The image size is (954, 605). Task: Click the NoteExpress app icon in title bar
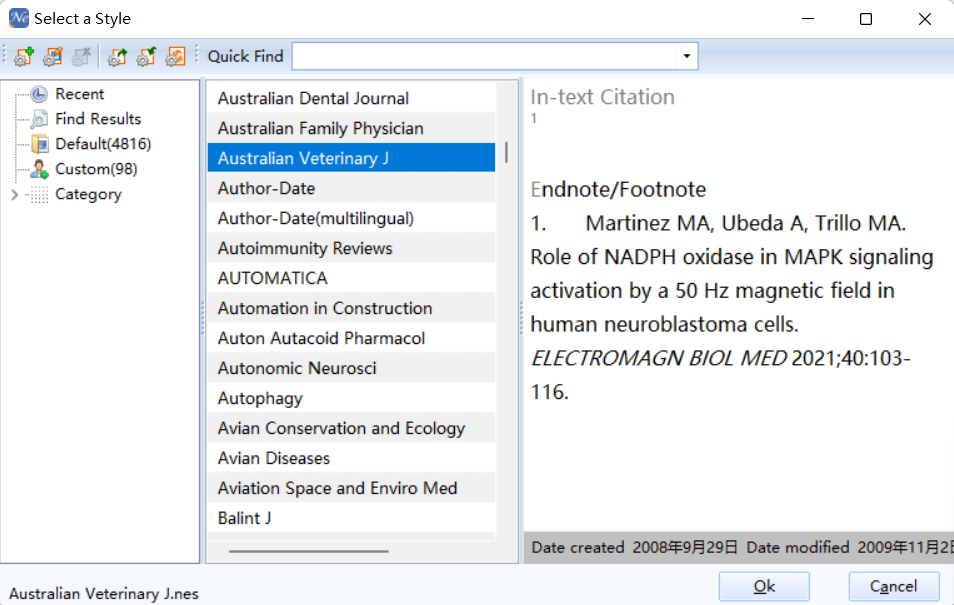click(x=18, y=18)
